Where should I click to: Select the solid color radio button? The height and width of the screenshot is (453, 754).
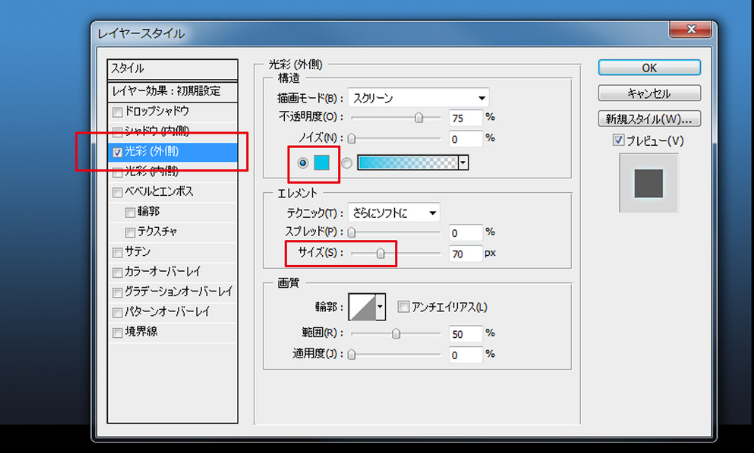pyautogui.click(x=303, y=162)
